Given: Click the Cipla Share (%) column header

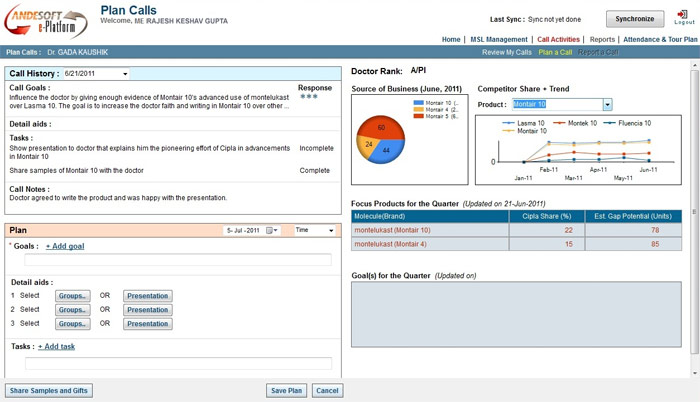Looking at the screenshot, I should pos(547,216).
